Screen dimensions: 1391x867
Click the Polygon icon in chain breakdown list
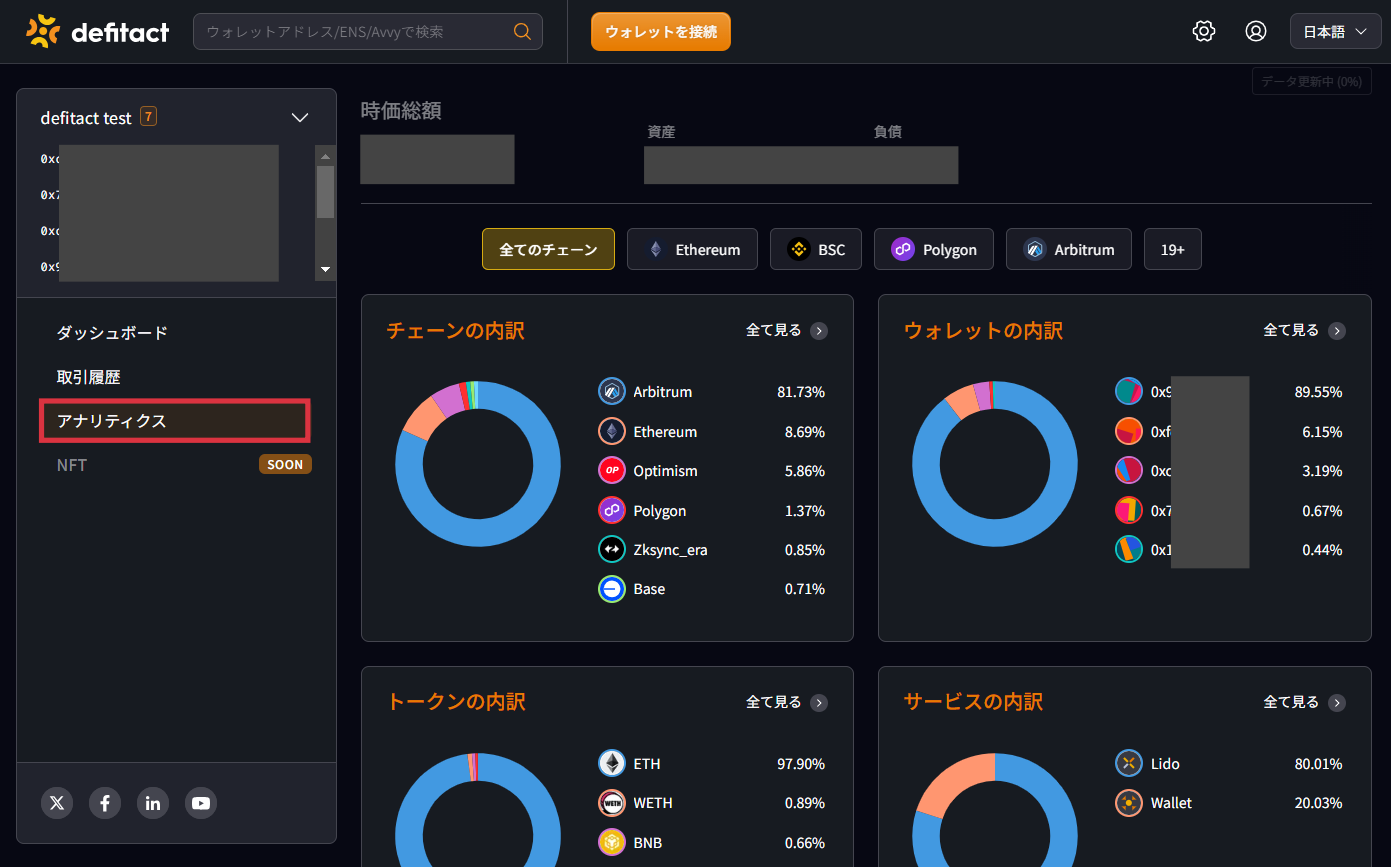click(x=612, y=511)
